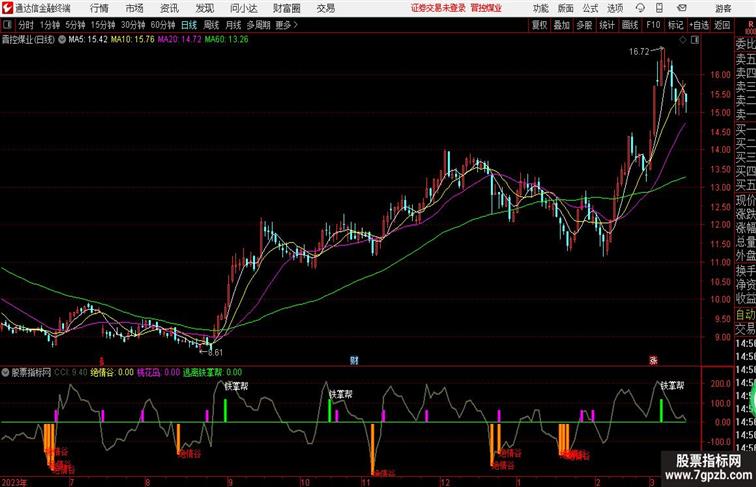Select the 周线 weekly chart tab
Screen dimensions: 756x487
tap(211, 25)
